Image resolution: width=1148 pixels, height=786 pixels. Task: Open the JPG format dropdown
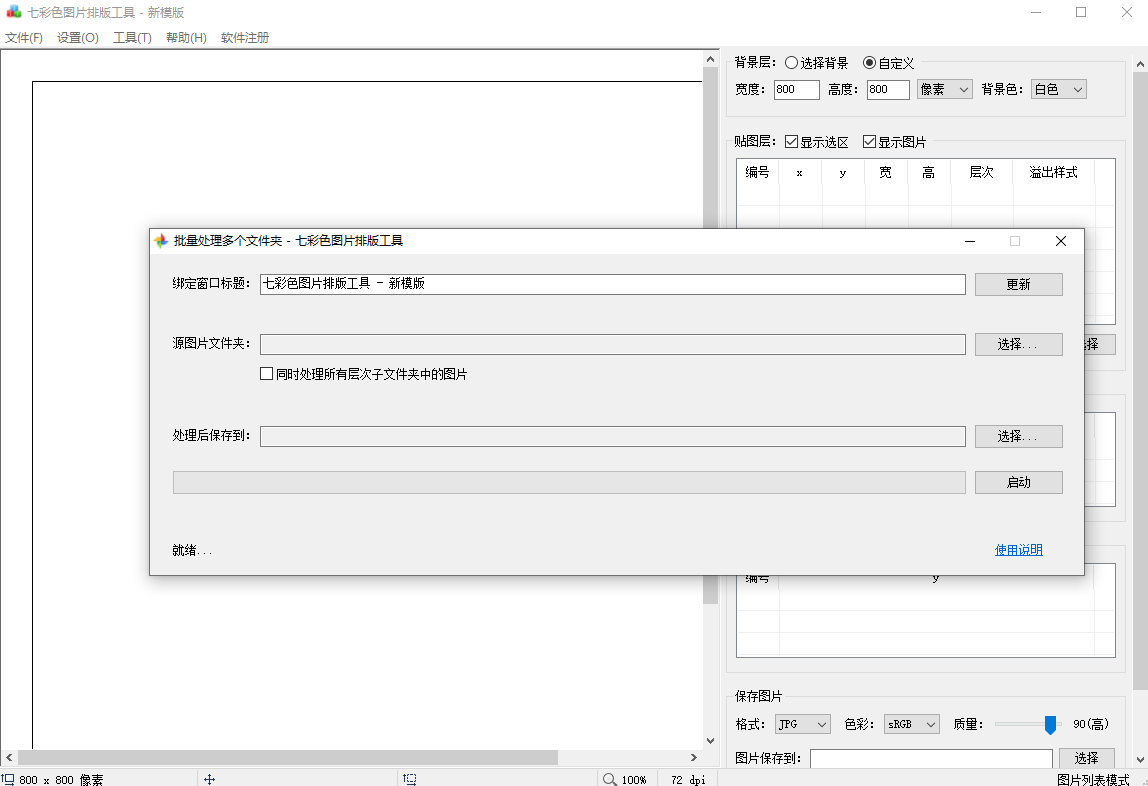[x=802, y=723]
